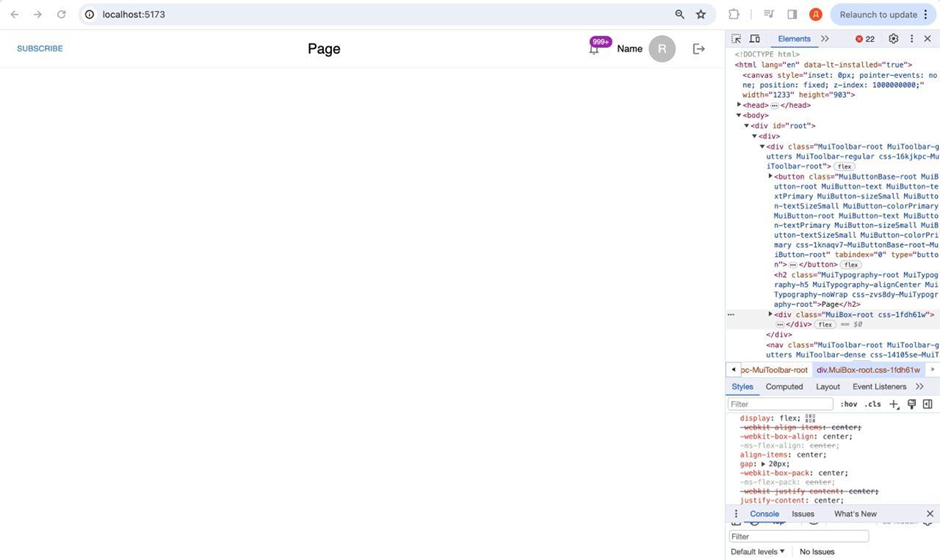This screenshot has width=940, height=560.
Task: Toggle the device toolbar in DevTools
Action: pos(755,39)
